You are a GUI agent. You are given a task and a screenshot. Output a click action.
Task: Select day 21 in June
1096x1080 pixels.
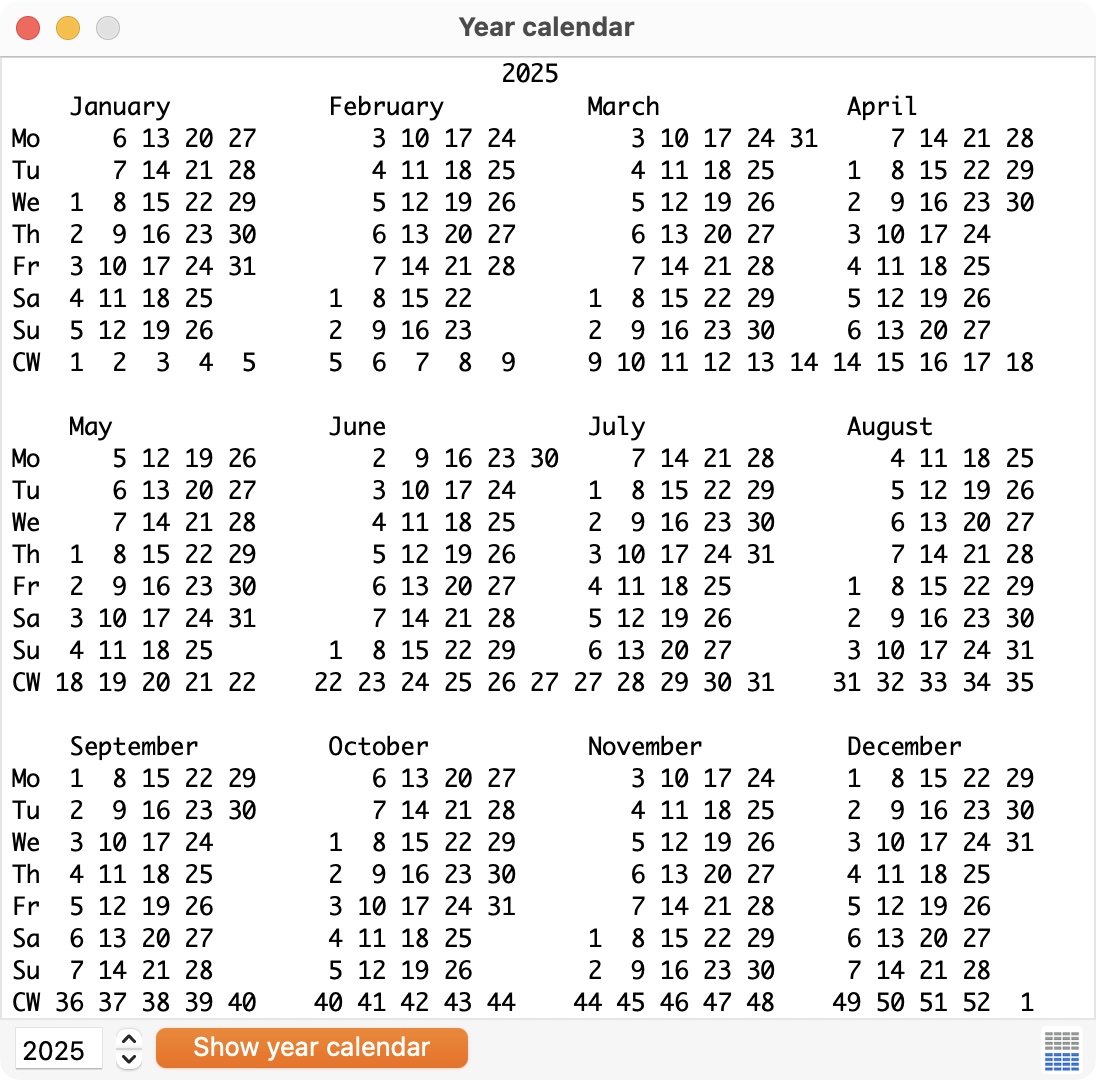pos(458,619)
